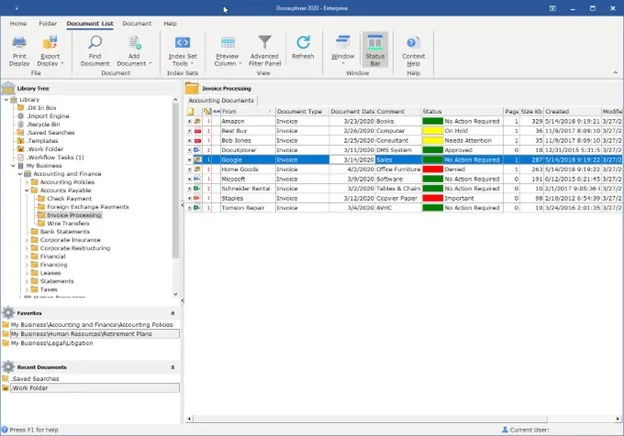The image size is (624, 436).
Task: Collapse the Recent Documents panel
Action: [173, 367]
